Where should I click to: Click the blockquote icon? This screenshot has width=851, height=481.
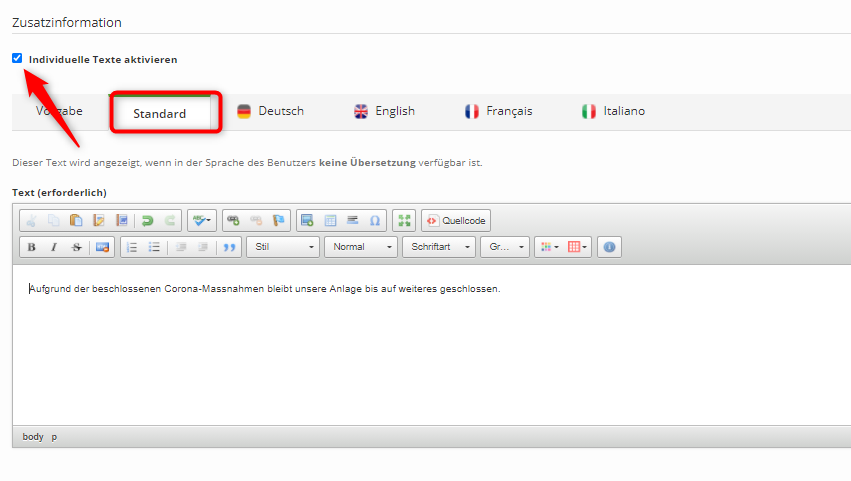[230, 247]
